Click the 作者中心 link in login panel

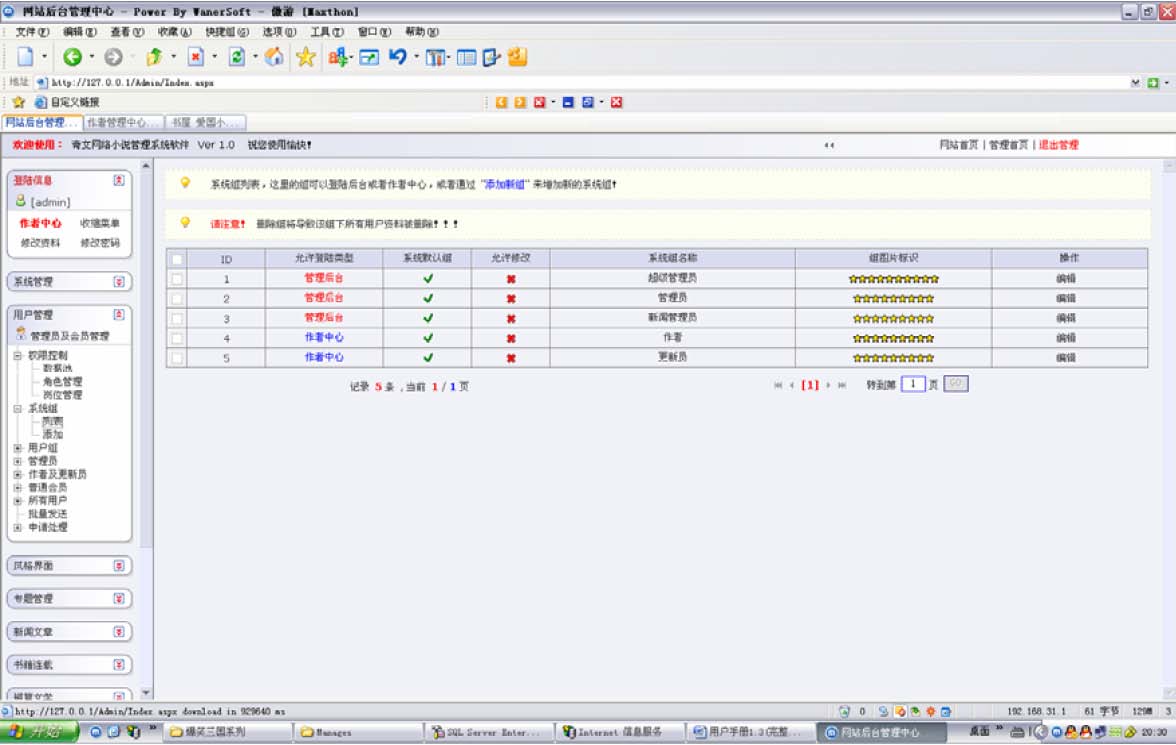40,223
